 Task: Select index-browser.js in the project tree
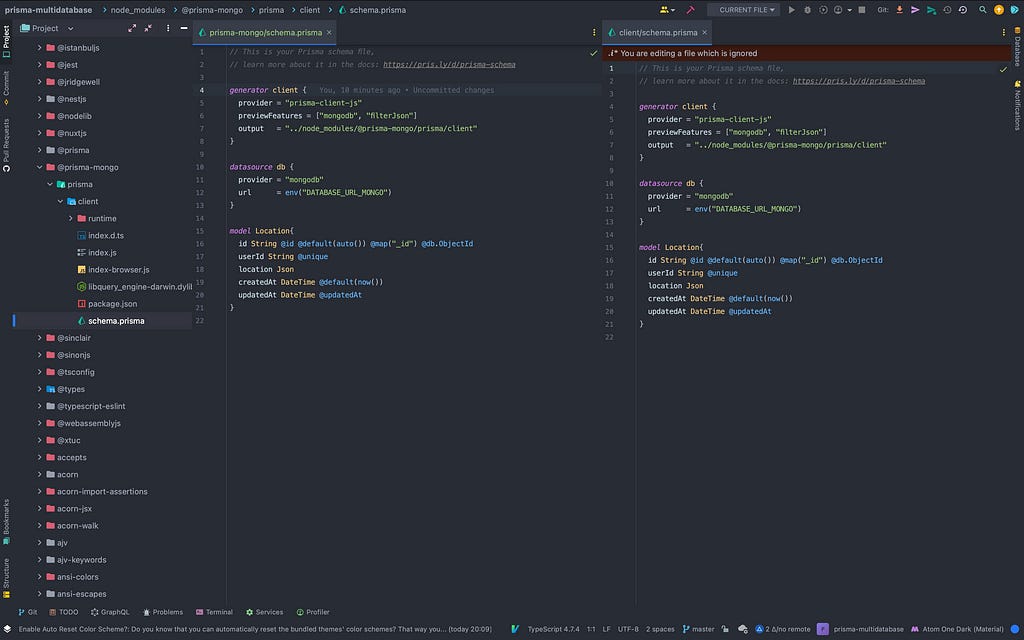pos(118,269)
